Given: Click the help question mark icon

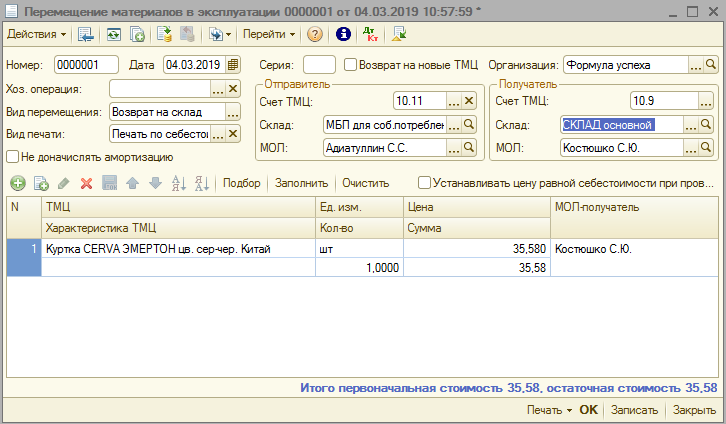Looking at the screenshot, I should point(315,34).
